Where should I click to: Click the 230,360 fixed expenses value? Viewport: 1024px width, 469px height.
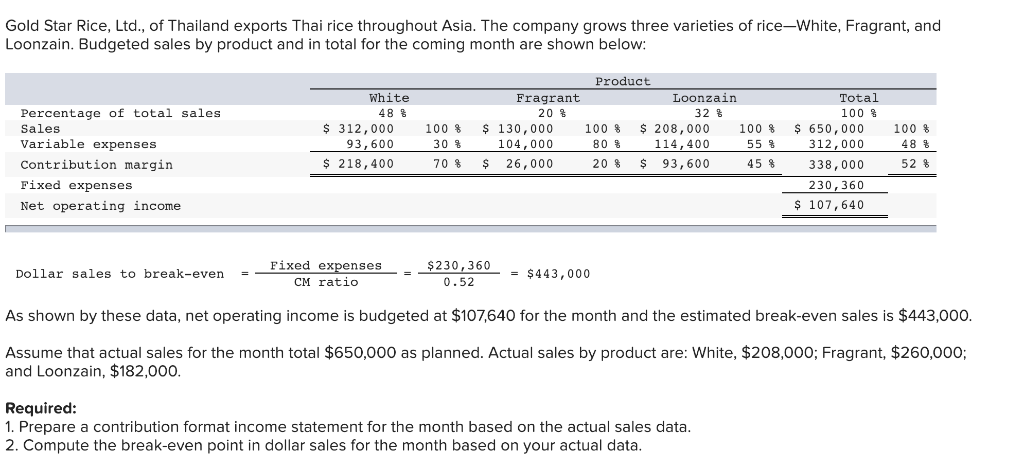pyautogui.click(x=836, y=186)
